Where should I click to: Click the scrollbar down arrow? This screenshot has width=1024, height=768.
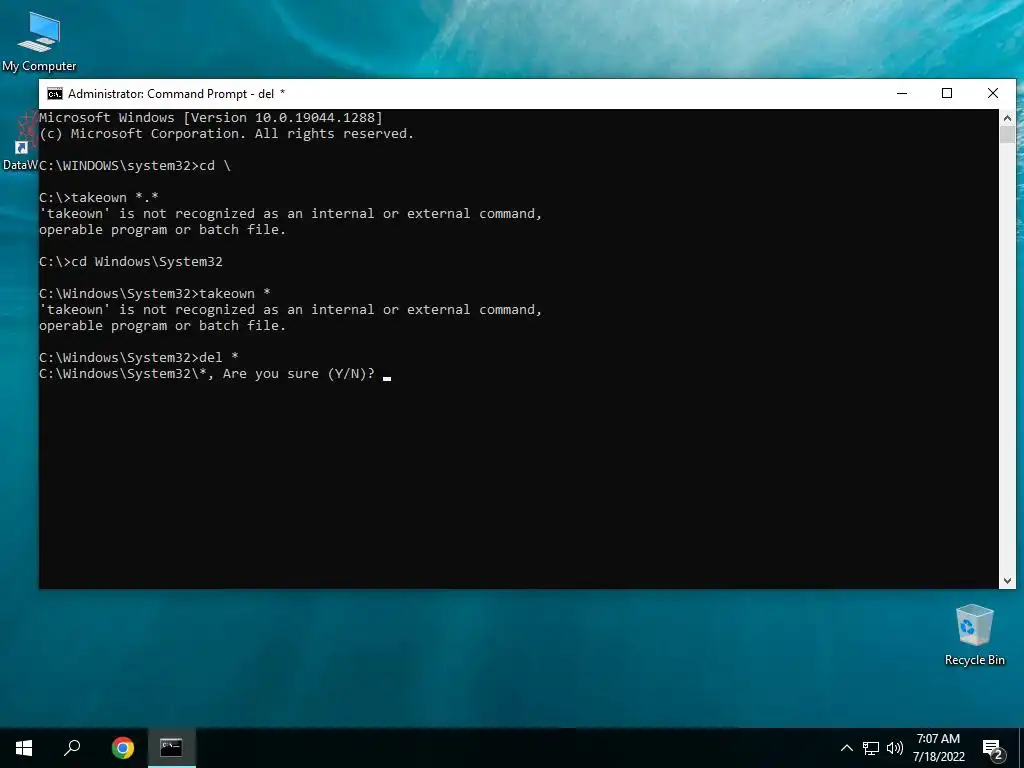[1007, 580]
